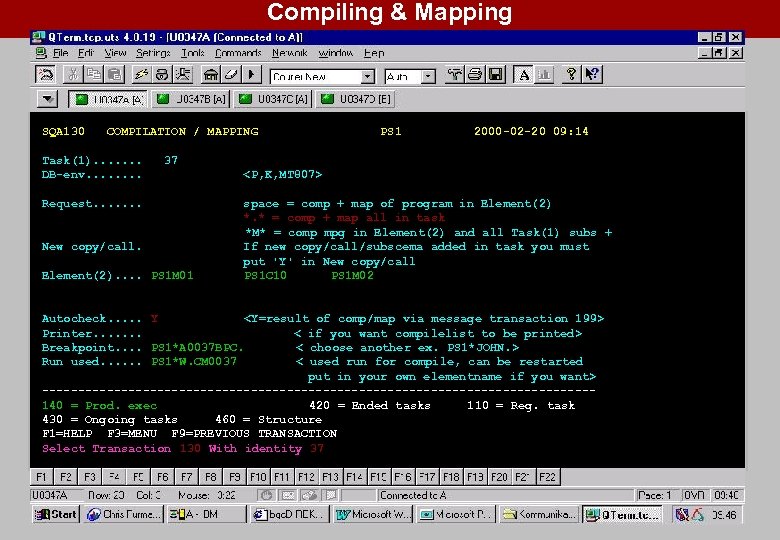Open the Commands menu
Image resolution: width=780 pixels, height=540 pixels.
click(238, 53)
